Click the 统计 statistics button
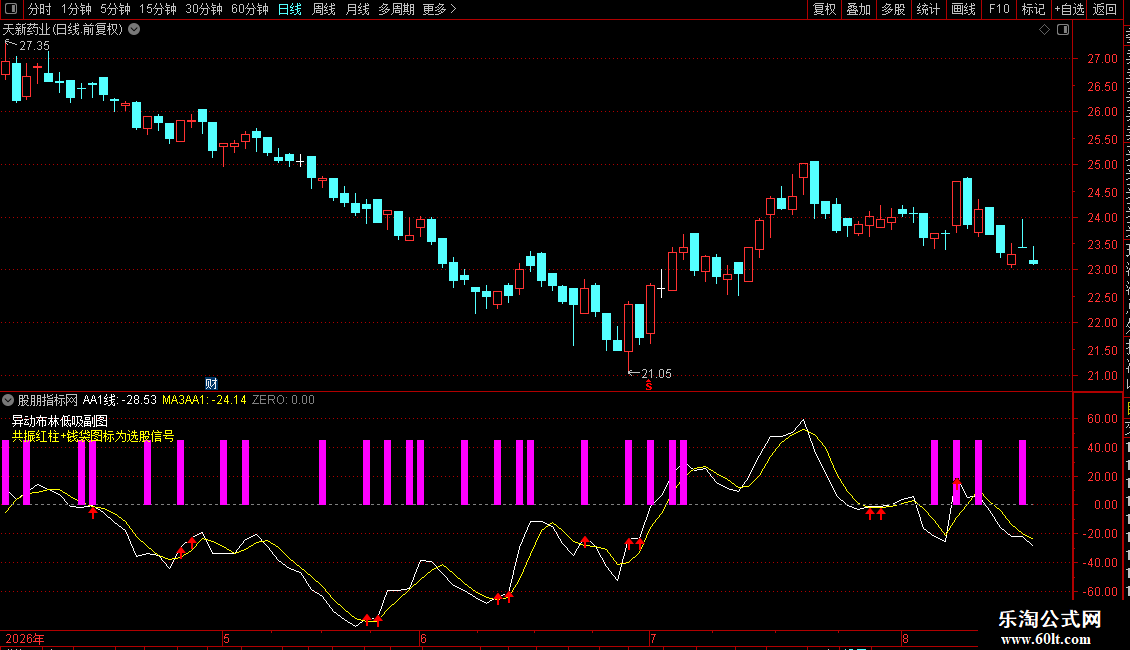Screen dimensions: 1130x650 927,9
